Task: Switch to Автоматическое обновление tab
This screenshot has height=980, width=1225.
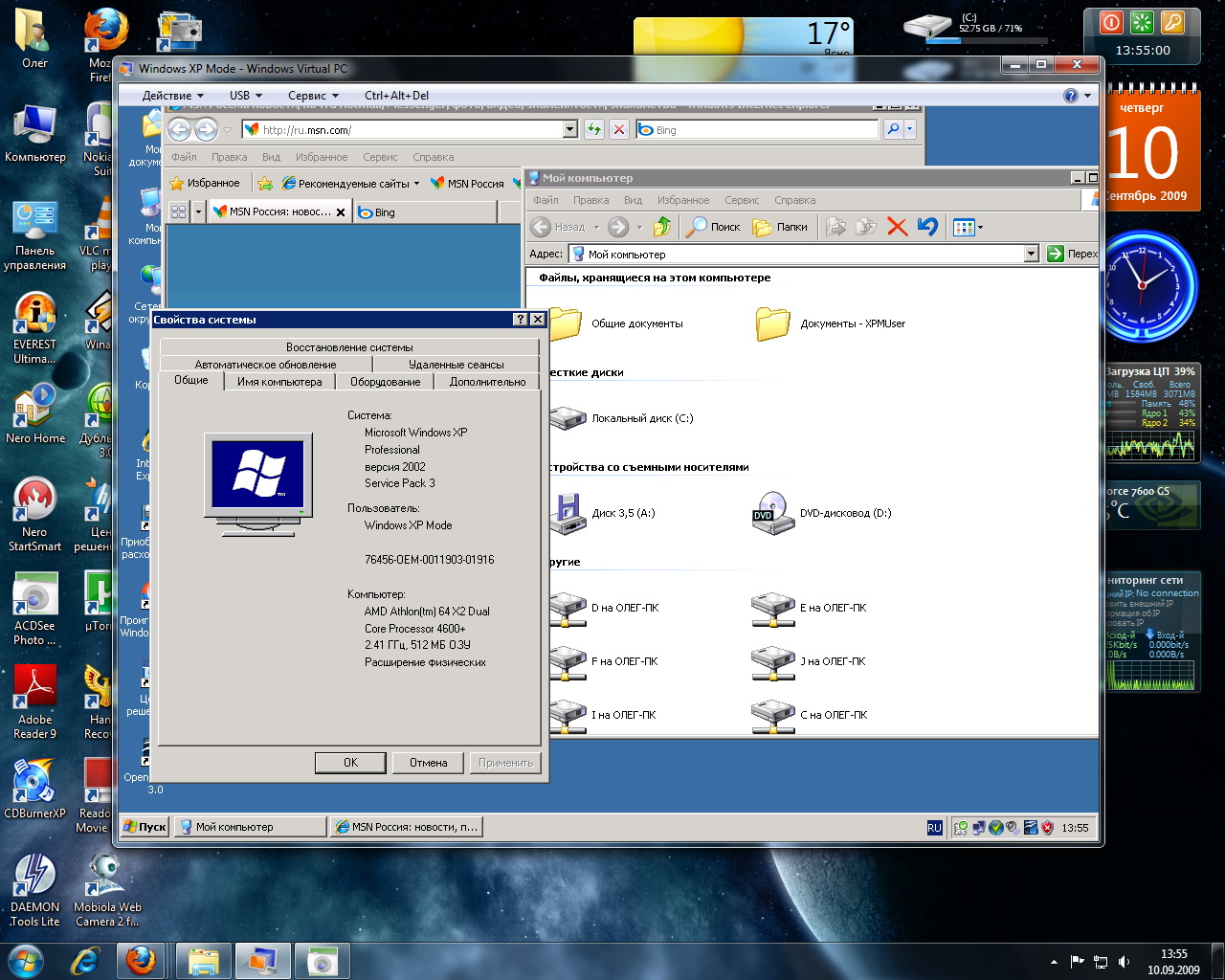Action: coord(265,365)
